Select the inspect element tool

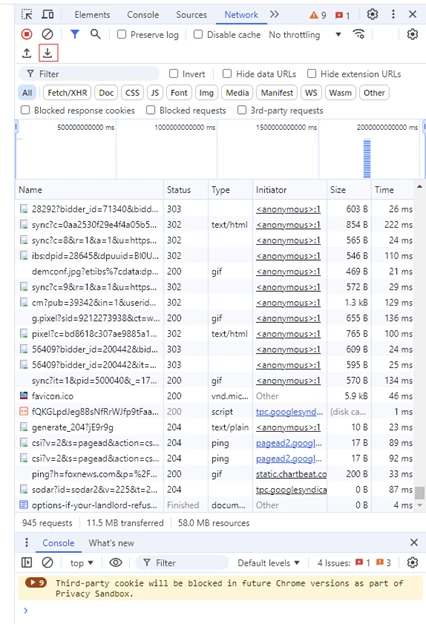(x=27, y=15)
